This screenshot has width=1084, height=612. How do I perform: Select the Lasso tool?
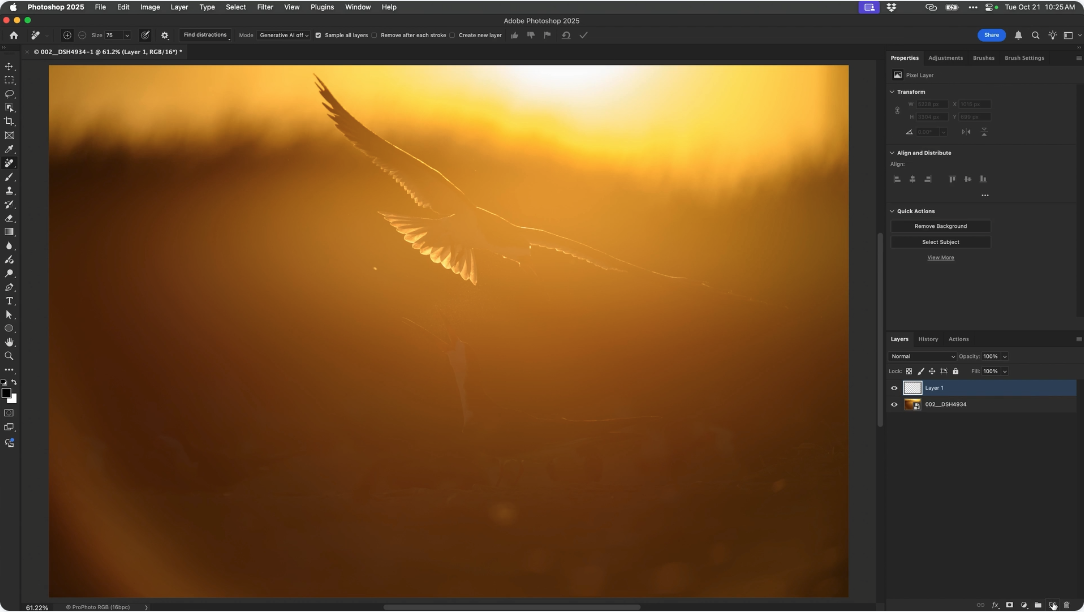click(x=9, y=94)
